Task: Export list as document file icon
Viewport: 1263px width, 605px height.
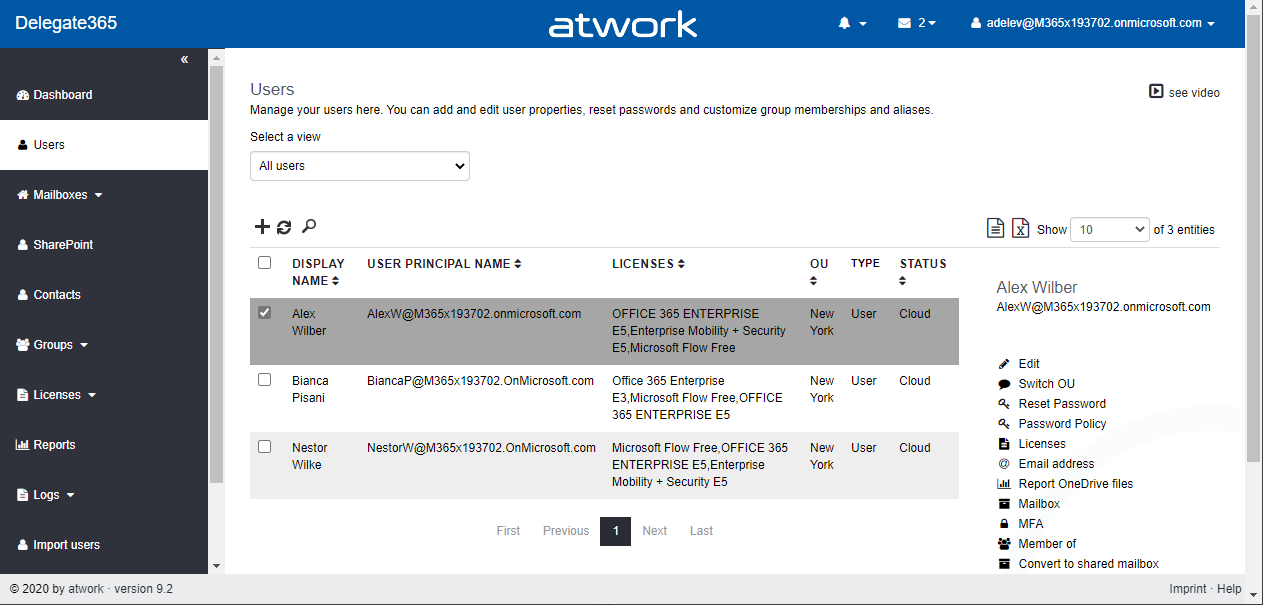Action: (x=995, y=228)
